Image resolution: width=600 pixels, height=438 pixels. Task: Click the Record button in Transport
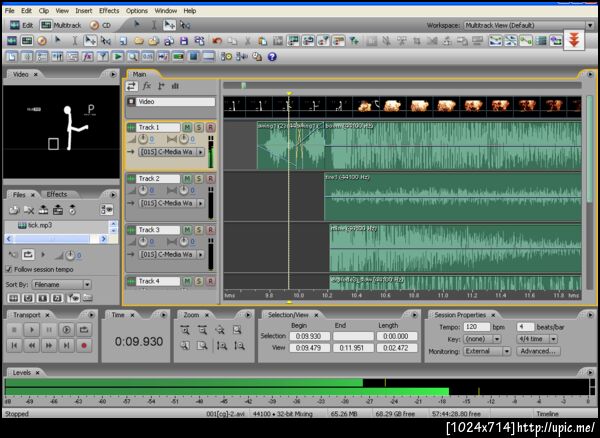[x=83, y=345]
